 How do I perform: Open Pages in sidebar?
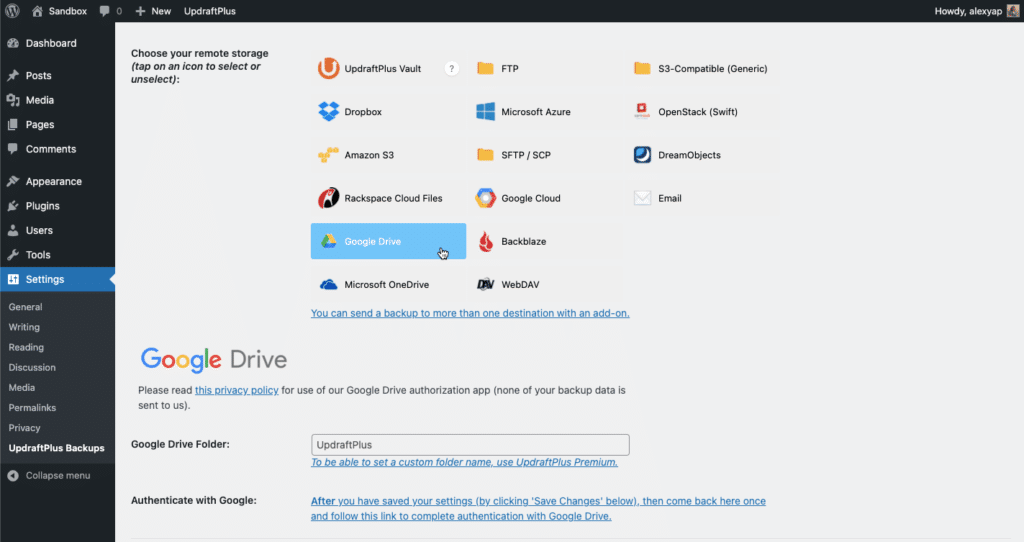click(57, 125)
